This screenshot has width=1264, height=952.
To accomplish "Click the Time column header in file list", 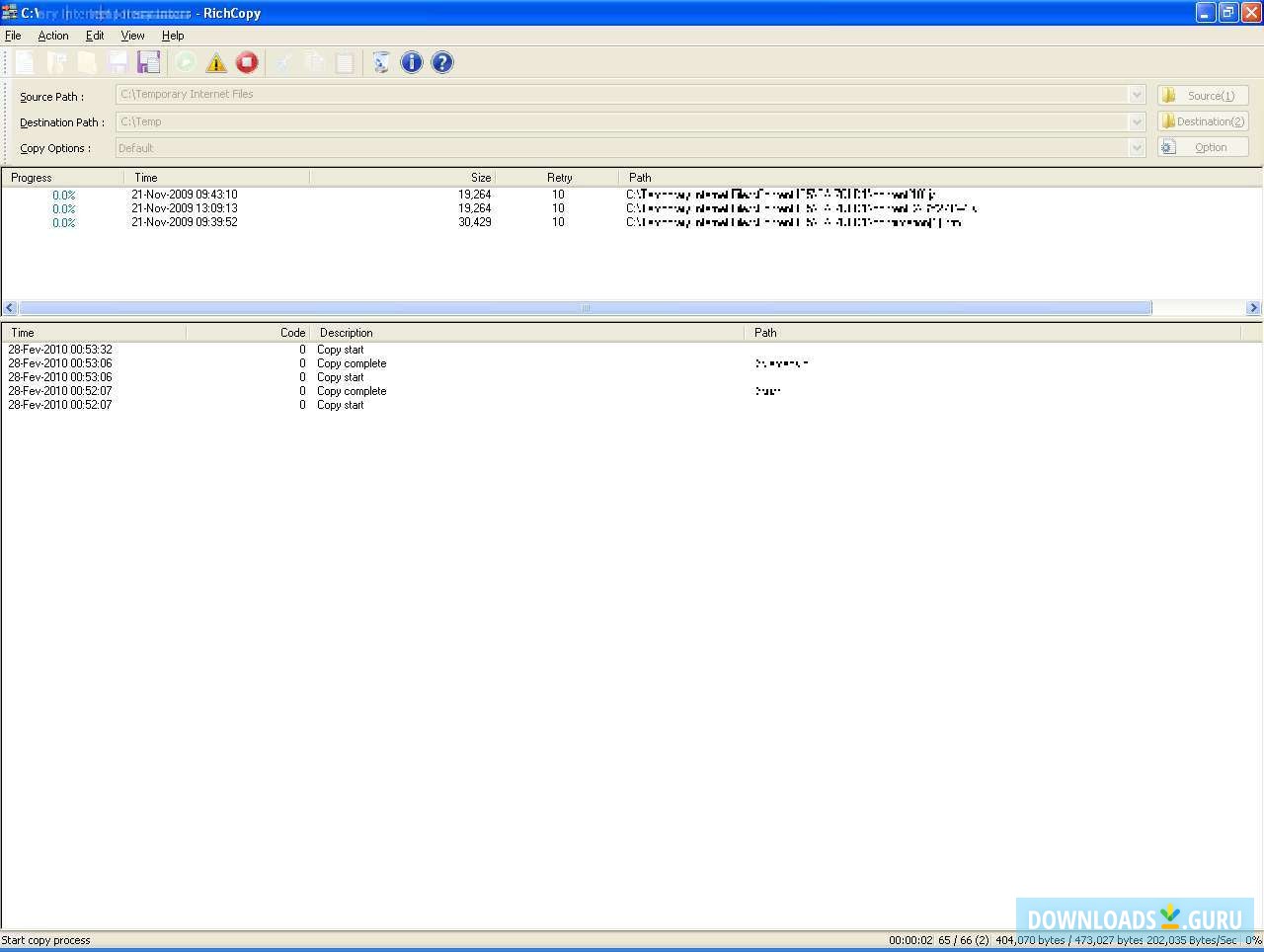I will (x=216, y=178).
